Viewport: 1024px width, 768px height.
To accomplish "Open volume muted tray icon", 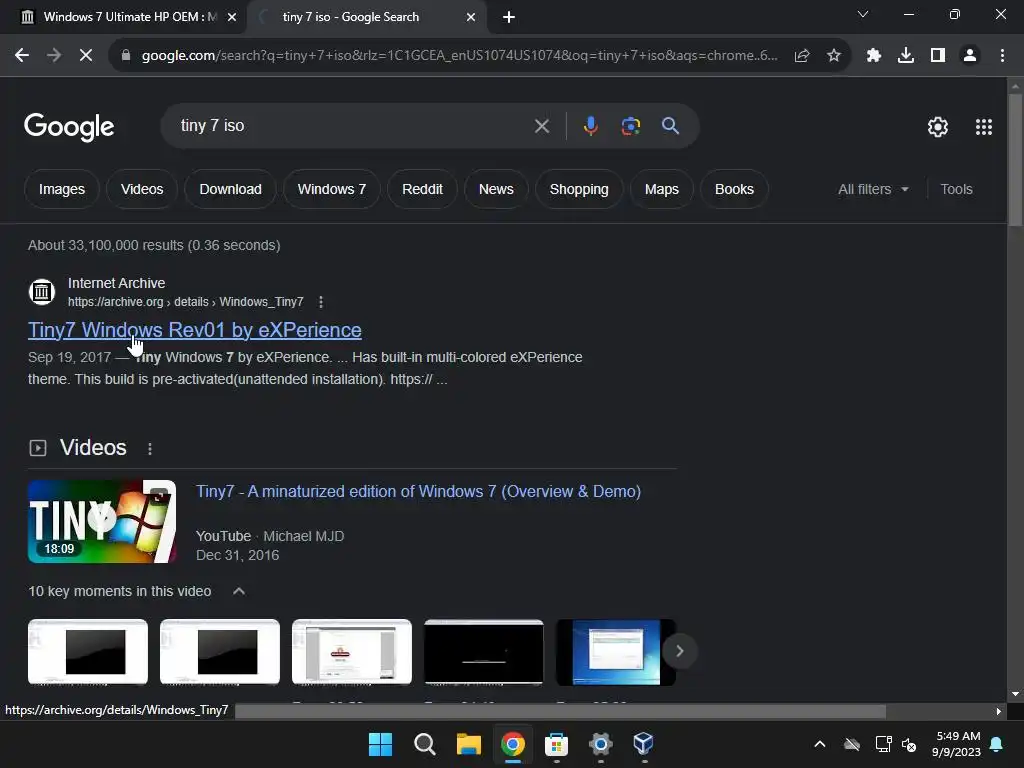I will click(908, 744).
